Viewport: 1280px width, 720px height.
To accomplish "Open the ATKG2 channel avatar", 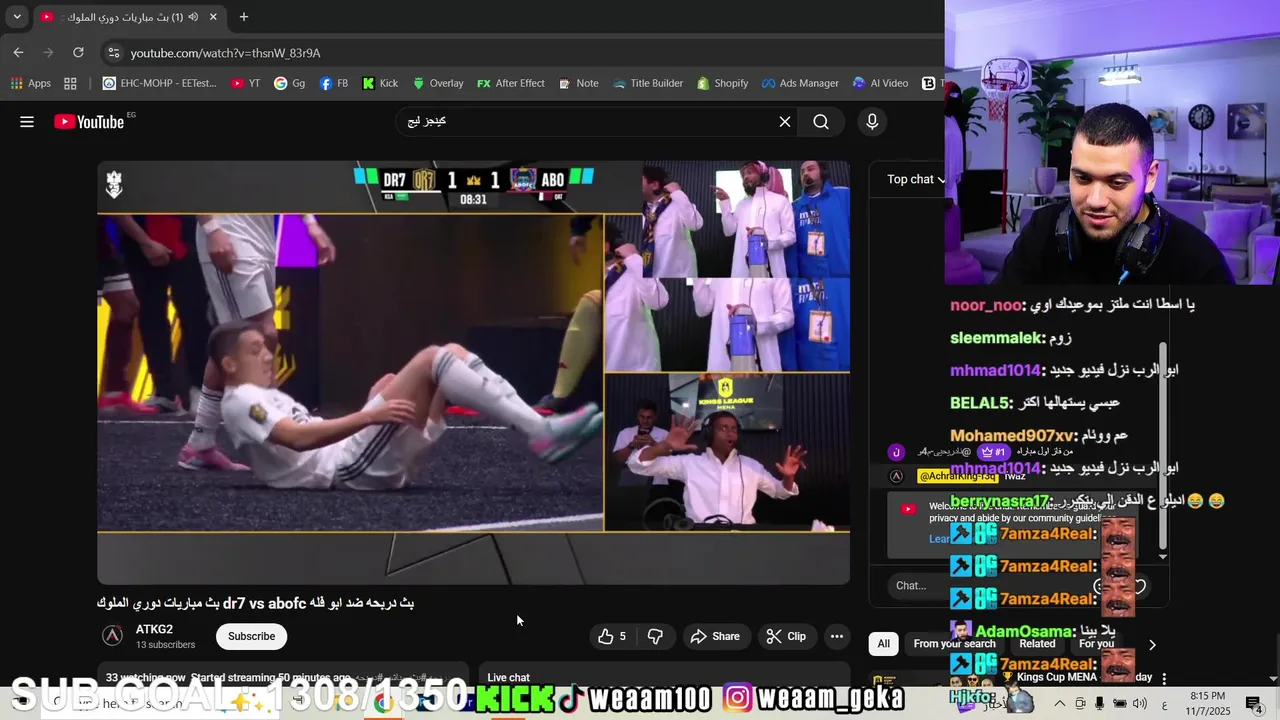I will pyautogui.click(x=113, y=635).
